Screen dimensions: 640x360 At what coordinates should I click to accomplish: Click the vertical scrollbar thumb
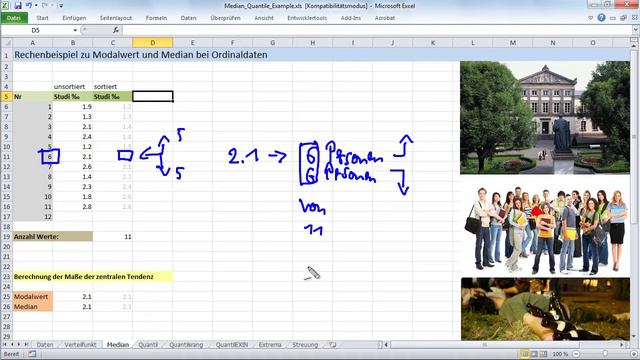tap(635, 137)
